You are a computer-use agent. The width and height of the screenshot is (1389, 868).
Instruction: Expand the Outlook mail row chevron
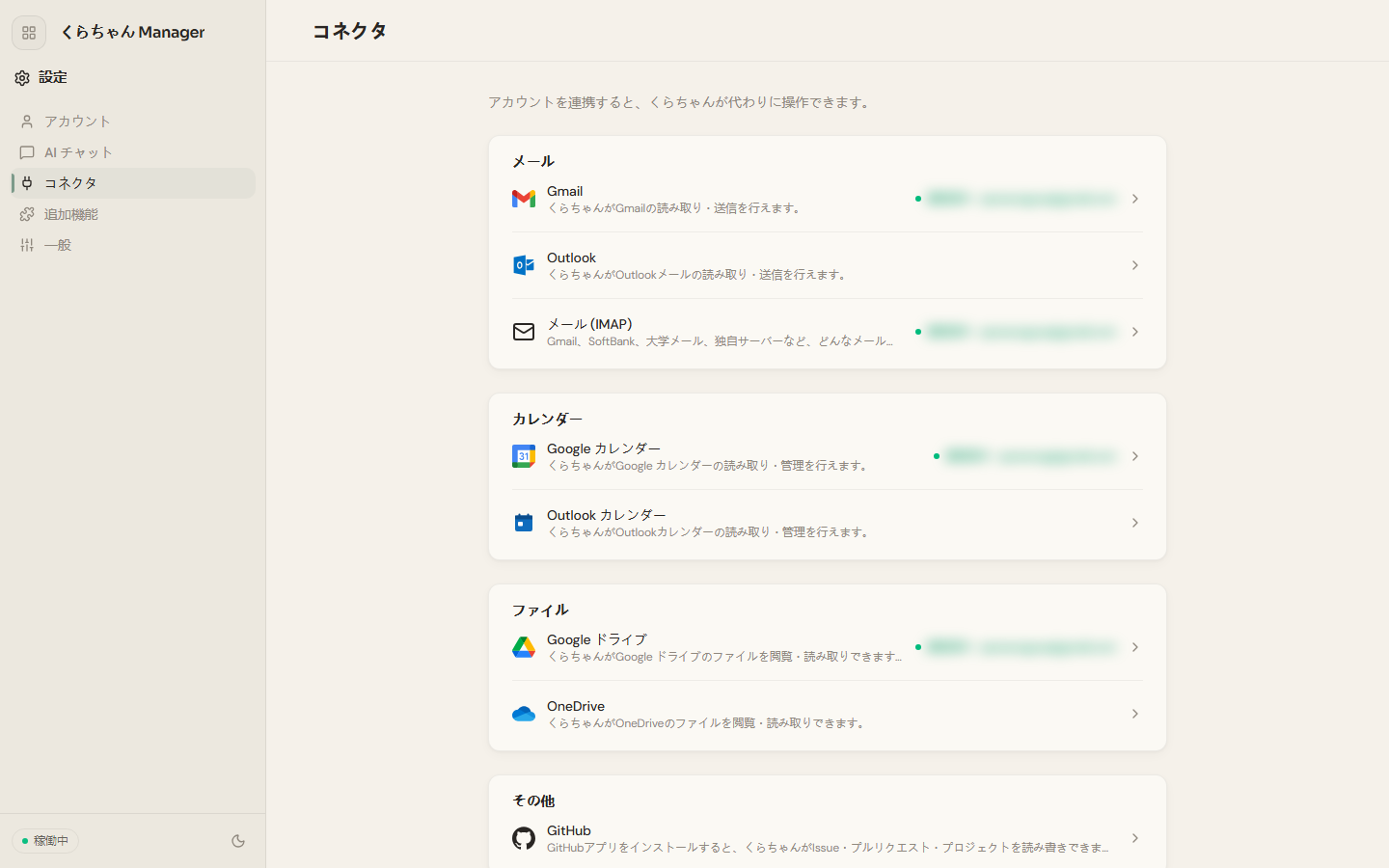(1135, 265)
